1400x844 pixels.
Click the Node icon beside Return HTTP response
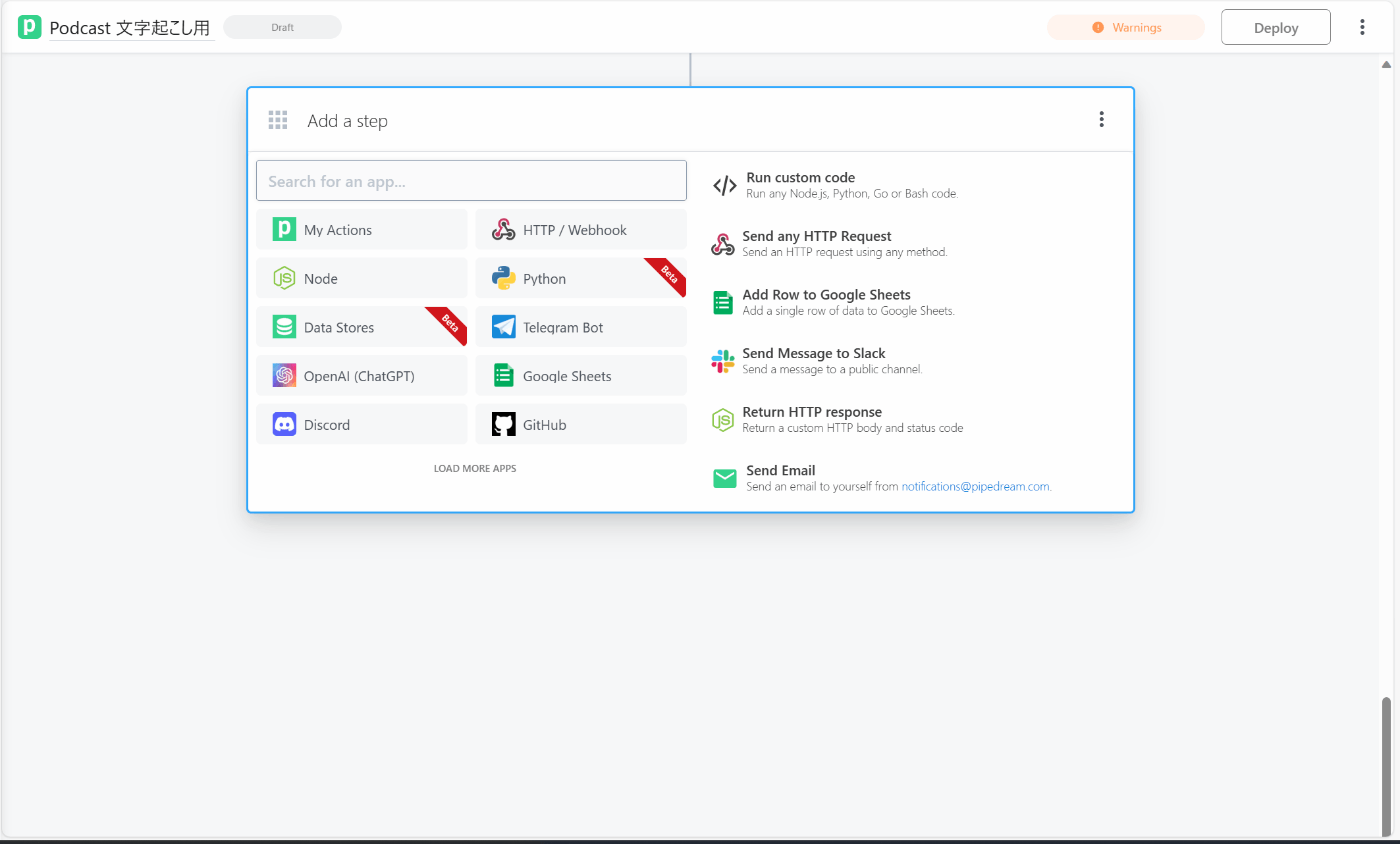pos(723,420)
